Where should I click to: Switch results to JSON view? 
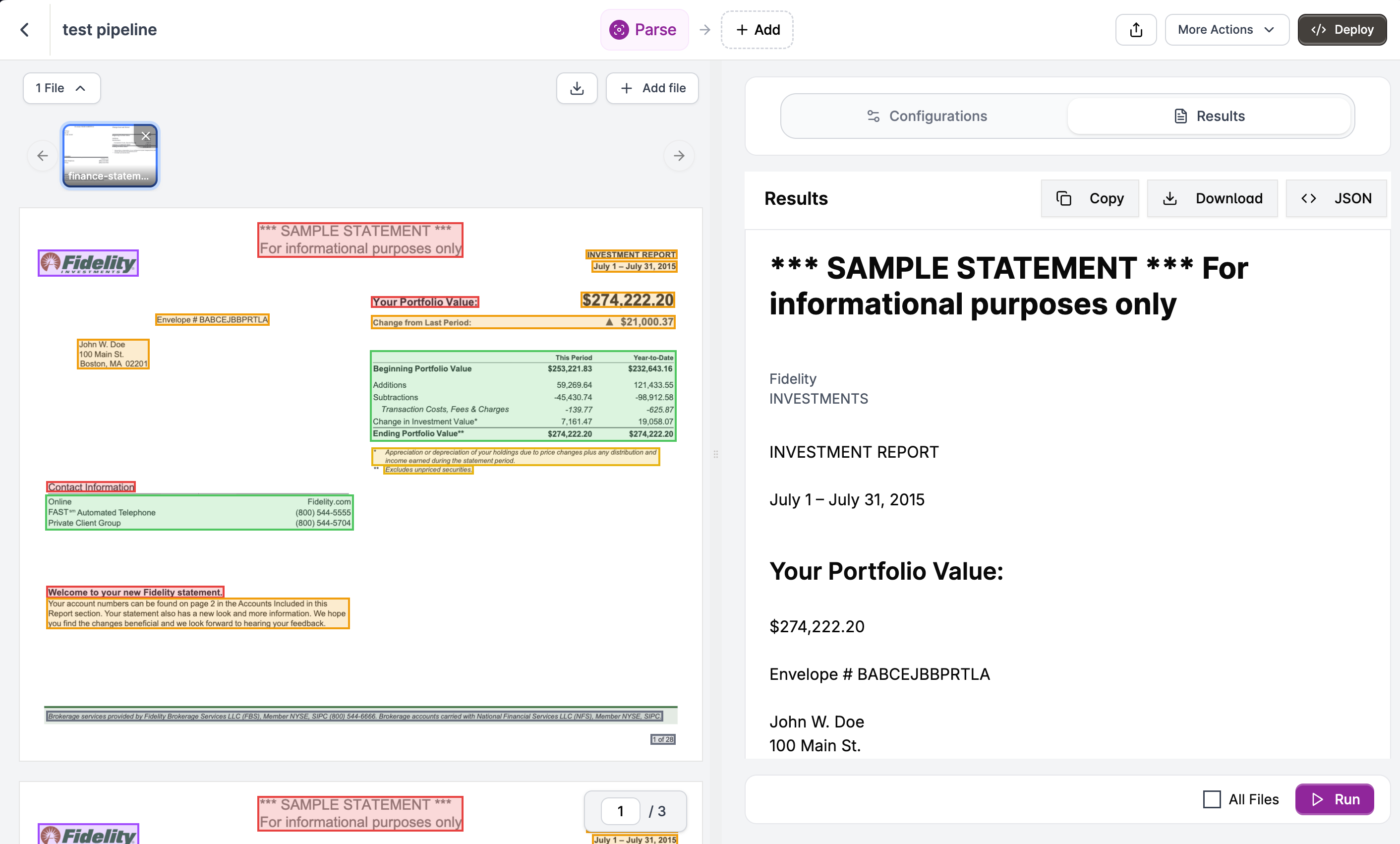[x=1336, y=198]
